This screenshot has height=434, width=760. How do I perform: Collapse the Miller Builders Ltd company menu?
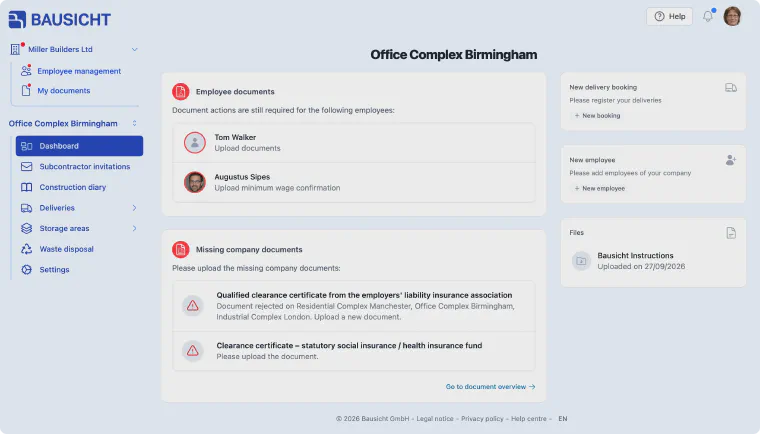pos(134,49)
